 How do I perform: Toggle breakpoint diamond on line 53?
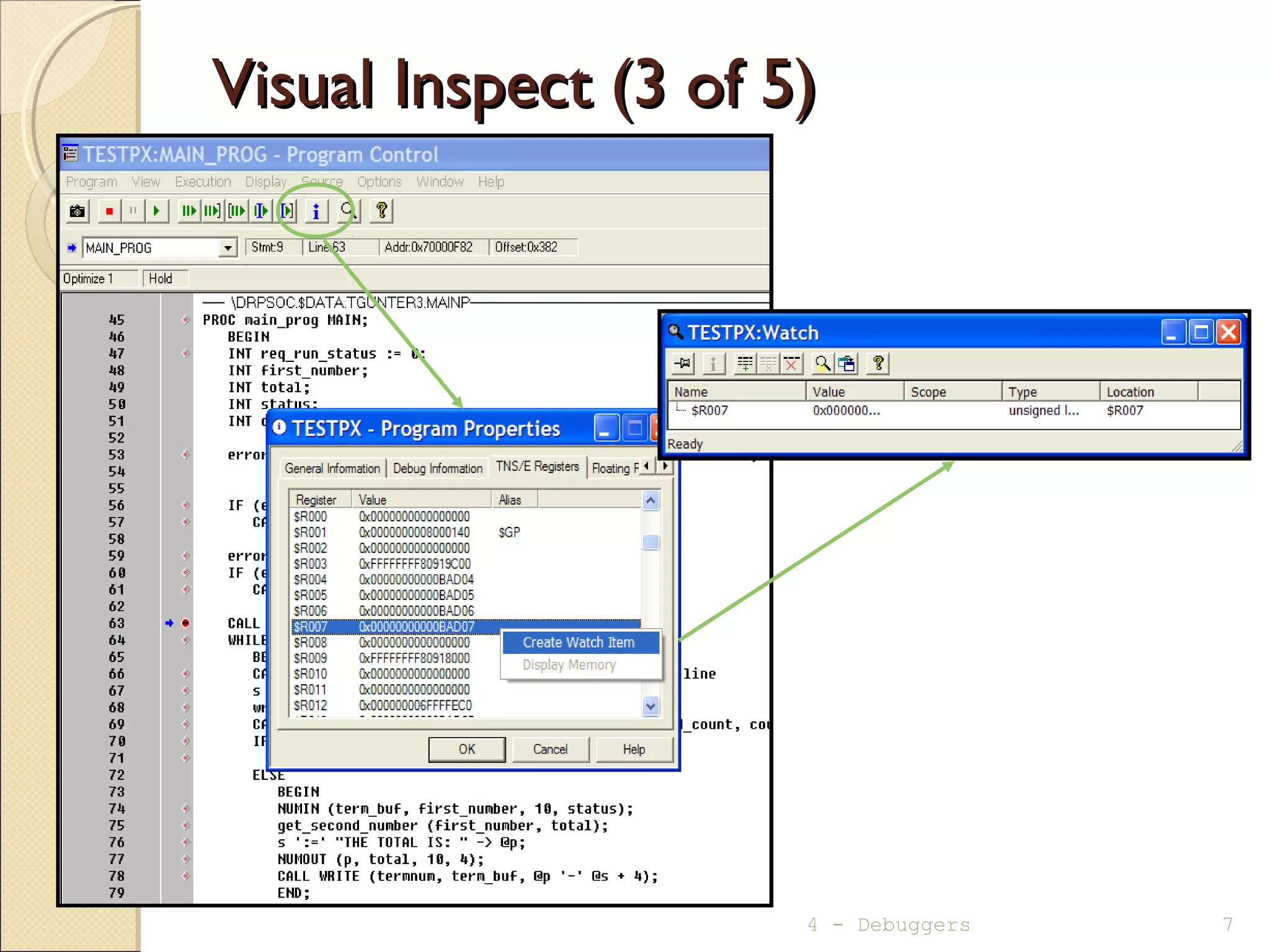[185, 454]
